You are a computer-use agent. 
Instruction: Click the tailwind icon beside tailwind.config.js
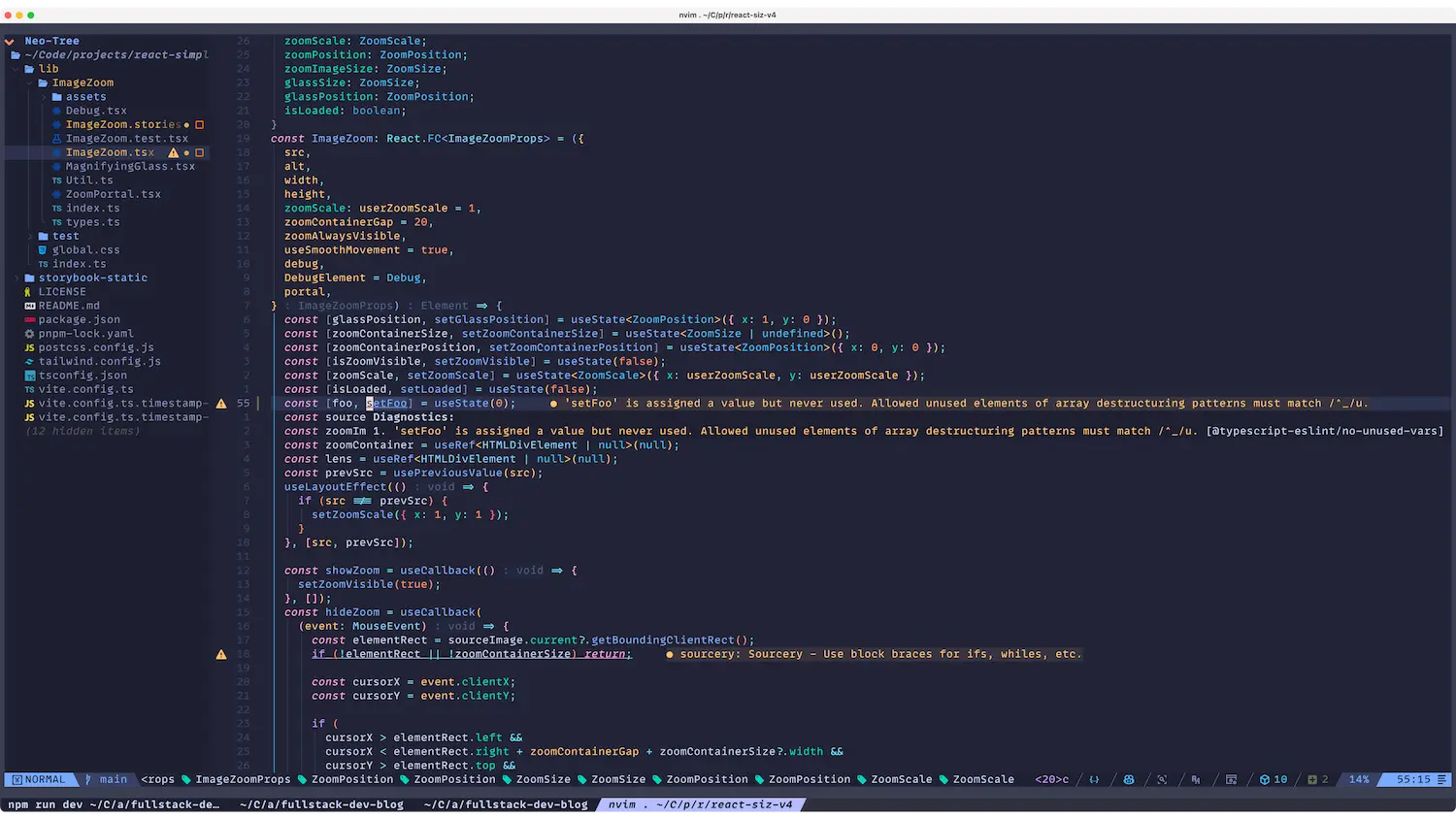pos(29,362)
